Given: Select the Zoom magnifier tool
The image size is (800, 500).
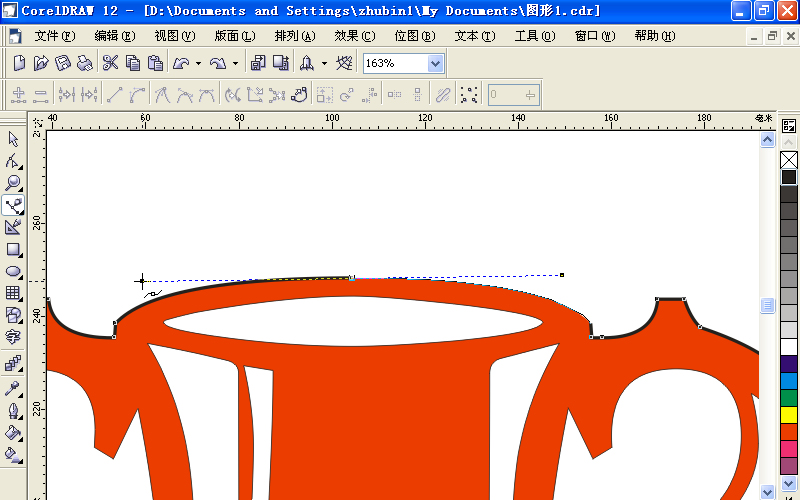Looking at the screenshot, I should coord(13,183).
